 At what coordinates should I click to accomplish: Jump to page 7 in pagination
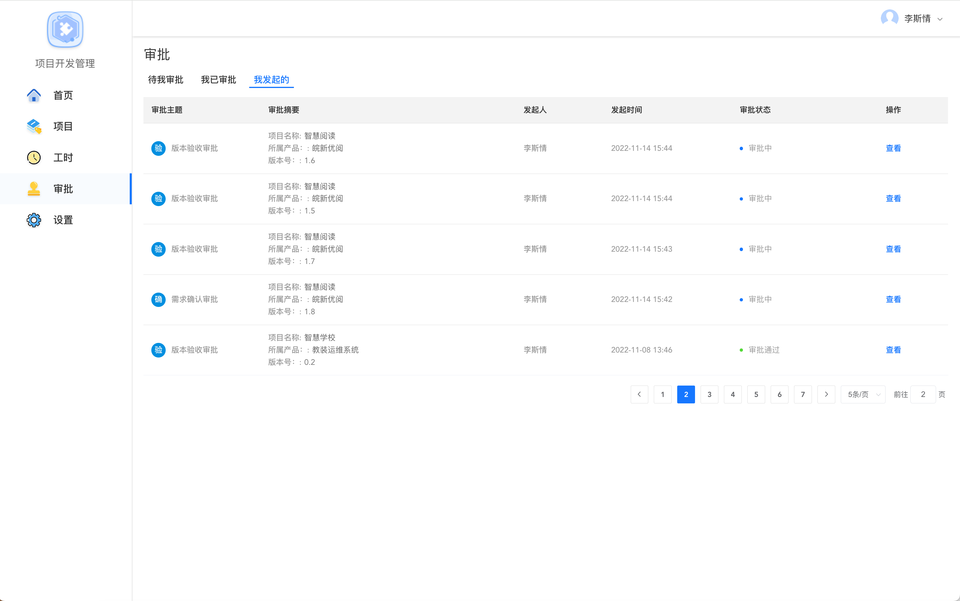point(803,395)
